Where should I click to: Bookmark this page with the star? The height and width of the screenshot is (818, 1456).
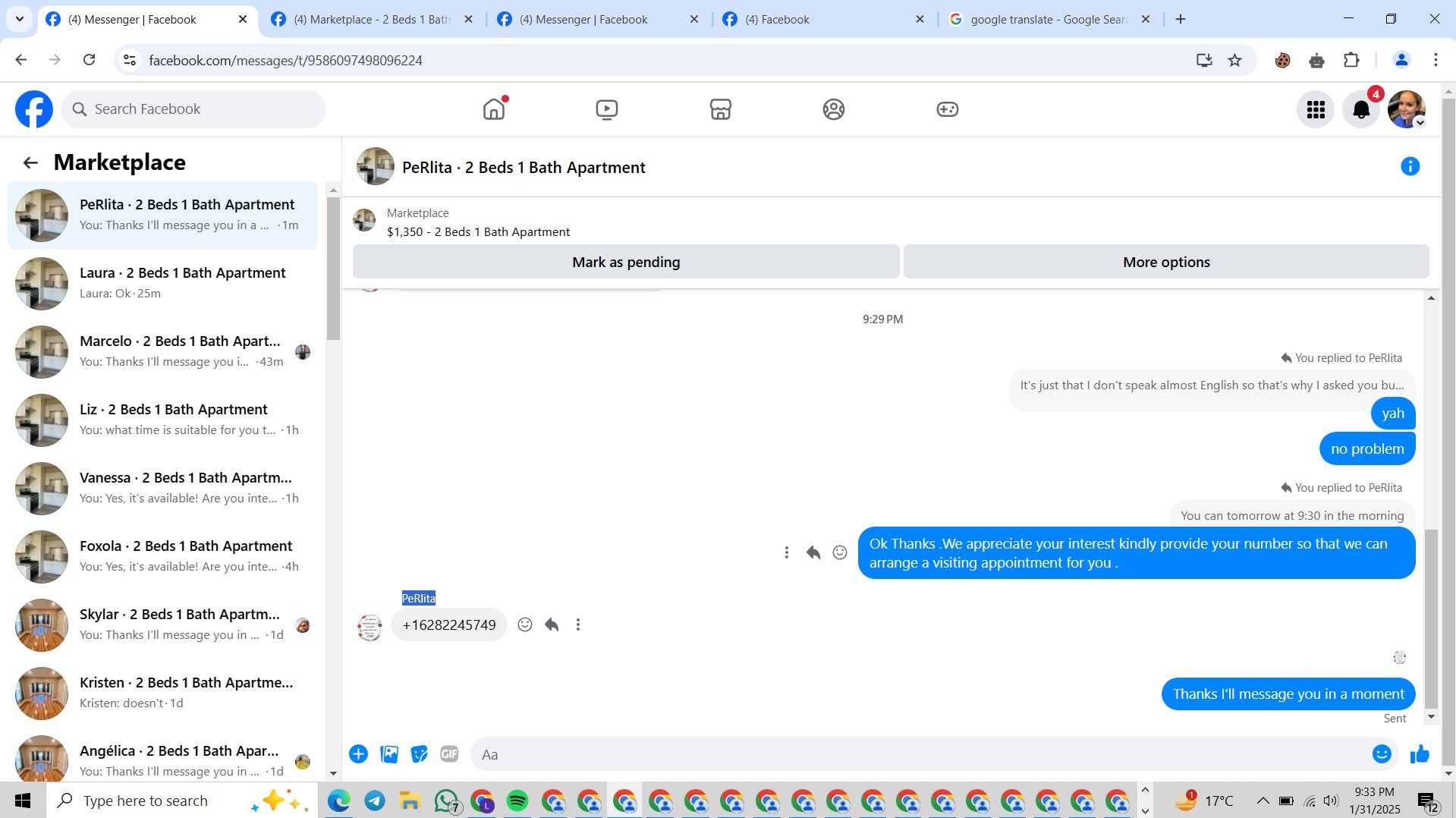[1235, 60]
